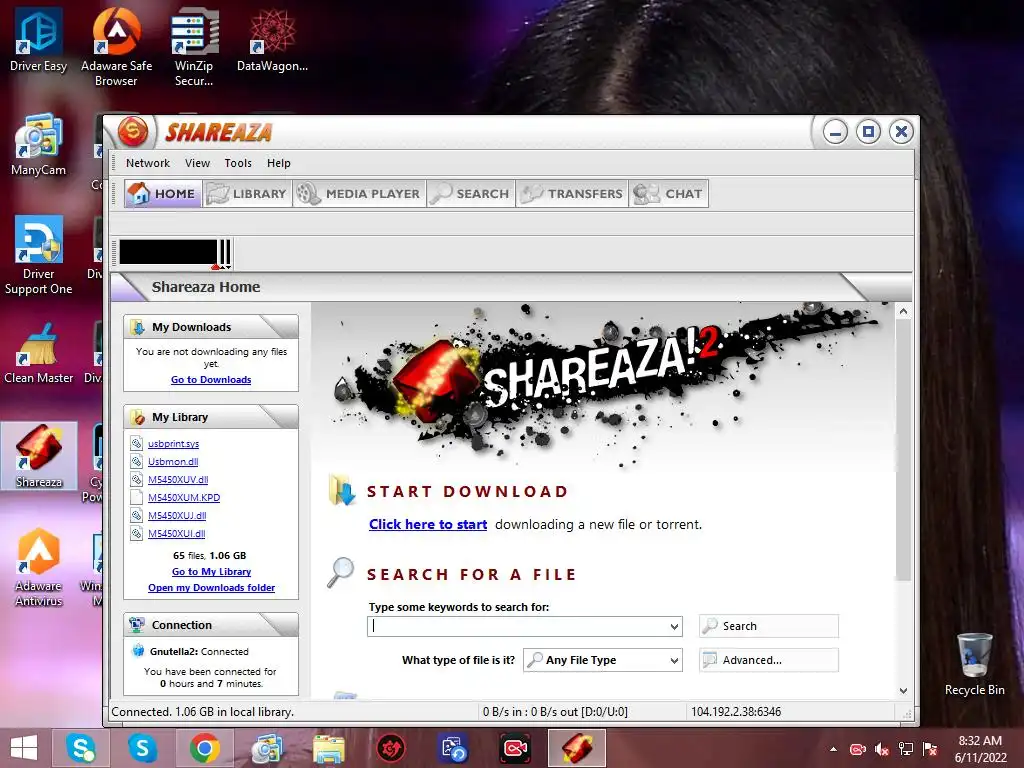Open File Explorer from taskbar
Image resolution: width=1024 pixels, height=768 pixels.
pyautogui.click(x=328, y=748)
